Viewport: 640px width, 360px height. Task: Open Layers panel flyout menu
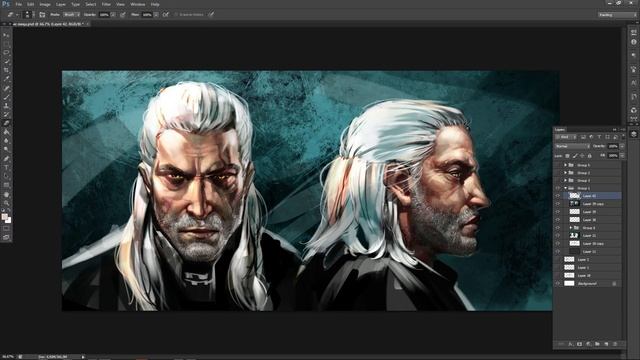[x=623, y=130]
